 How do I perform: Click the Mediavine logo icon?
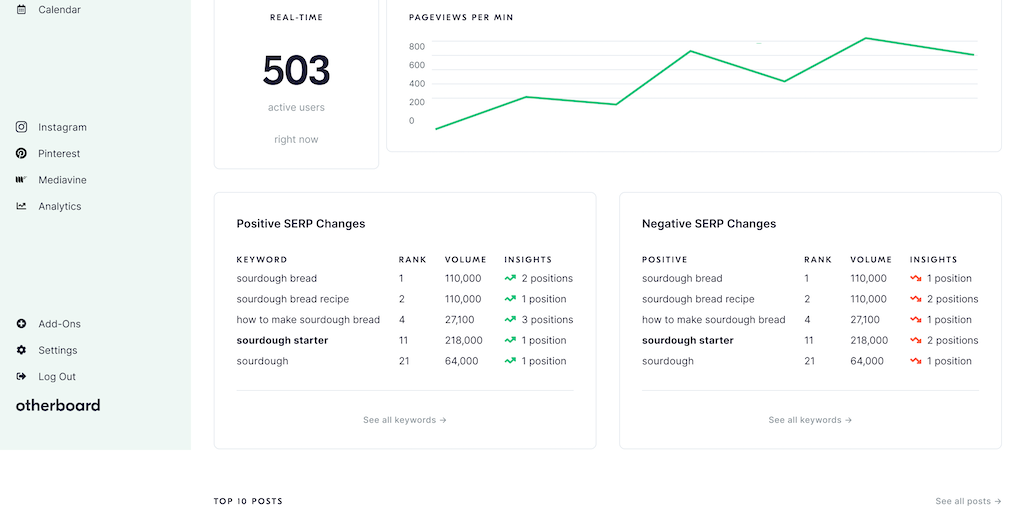coord(21,180)
